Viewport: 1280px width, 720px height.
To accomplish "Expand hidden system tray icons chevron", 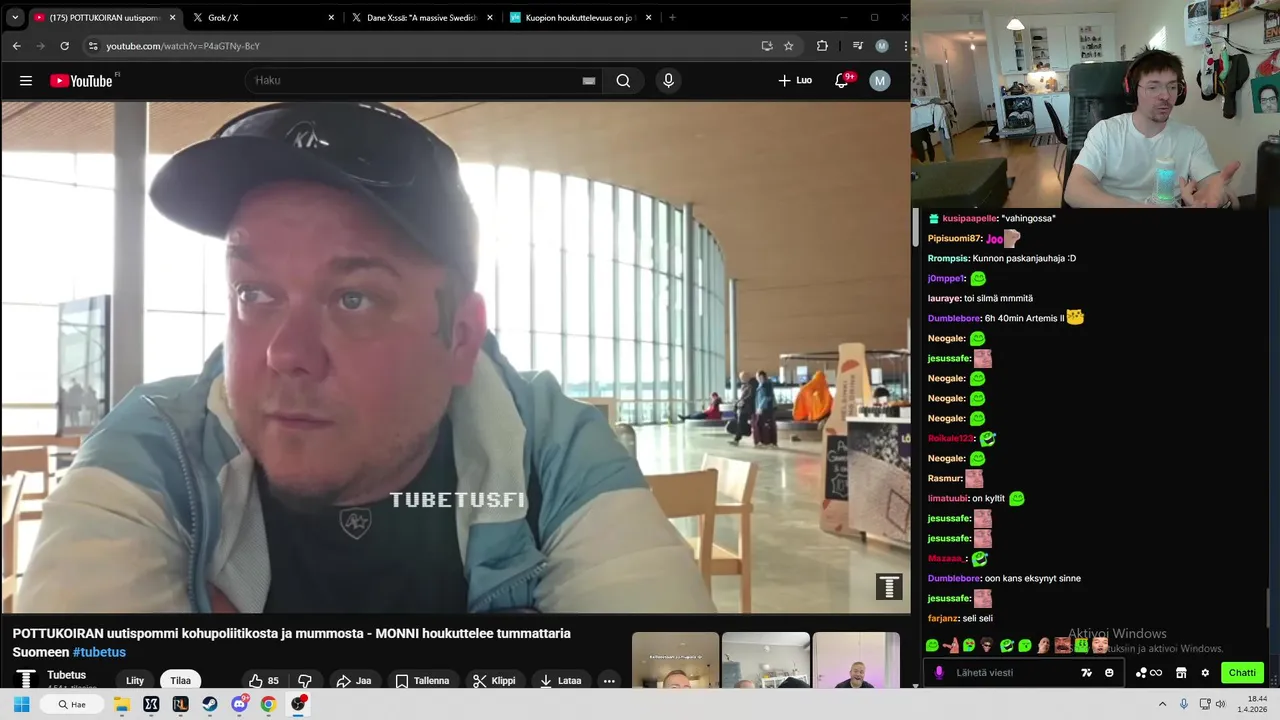I will (1163, 704).
